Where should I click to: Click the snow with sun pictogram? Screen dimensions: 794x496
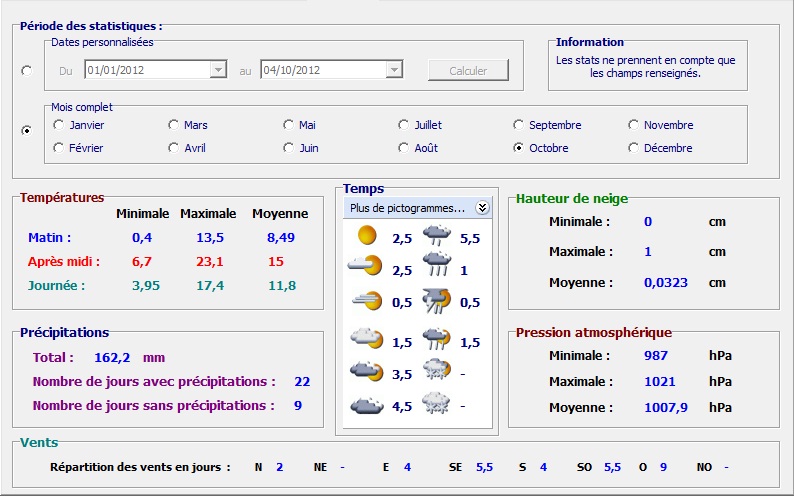tap(436, 369)
